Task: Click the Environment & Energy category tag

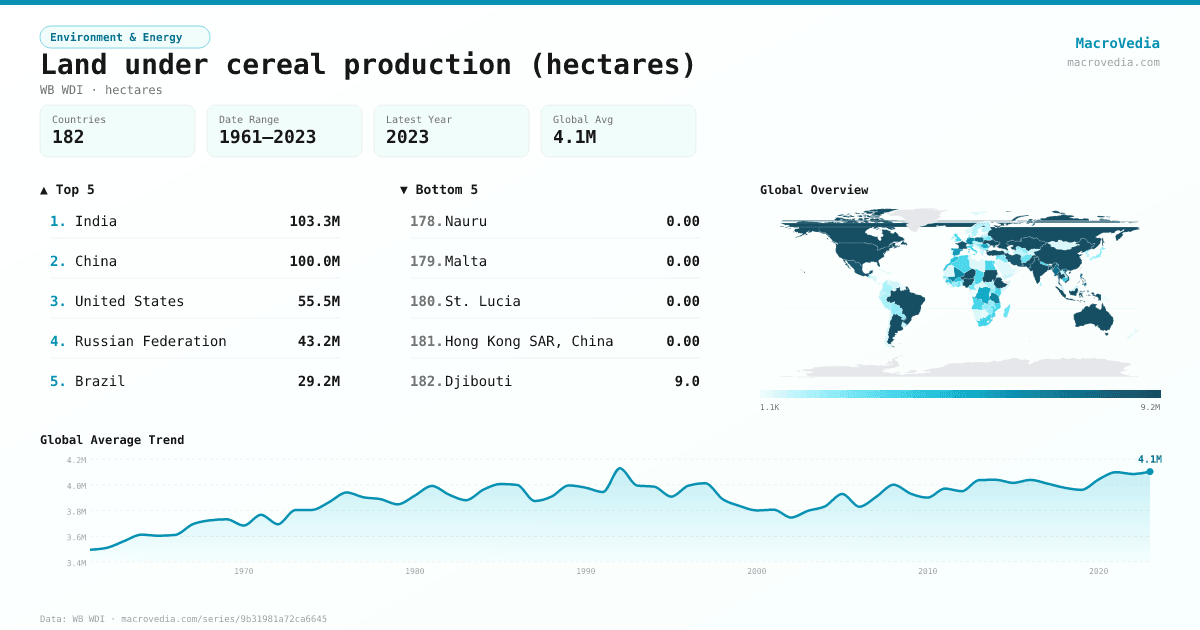Action: [124, 37]
